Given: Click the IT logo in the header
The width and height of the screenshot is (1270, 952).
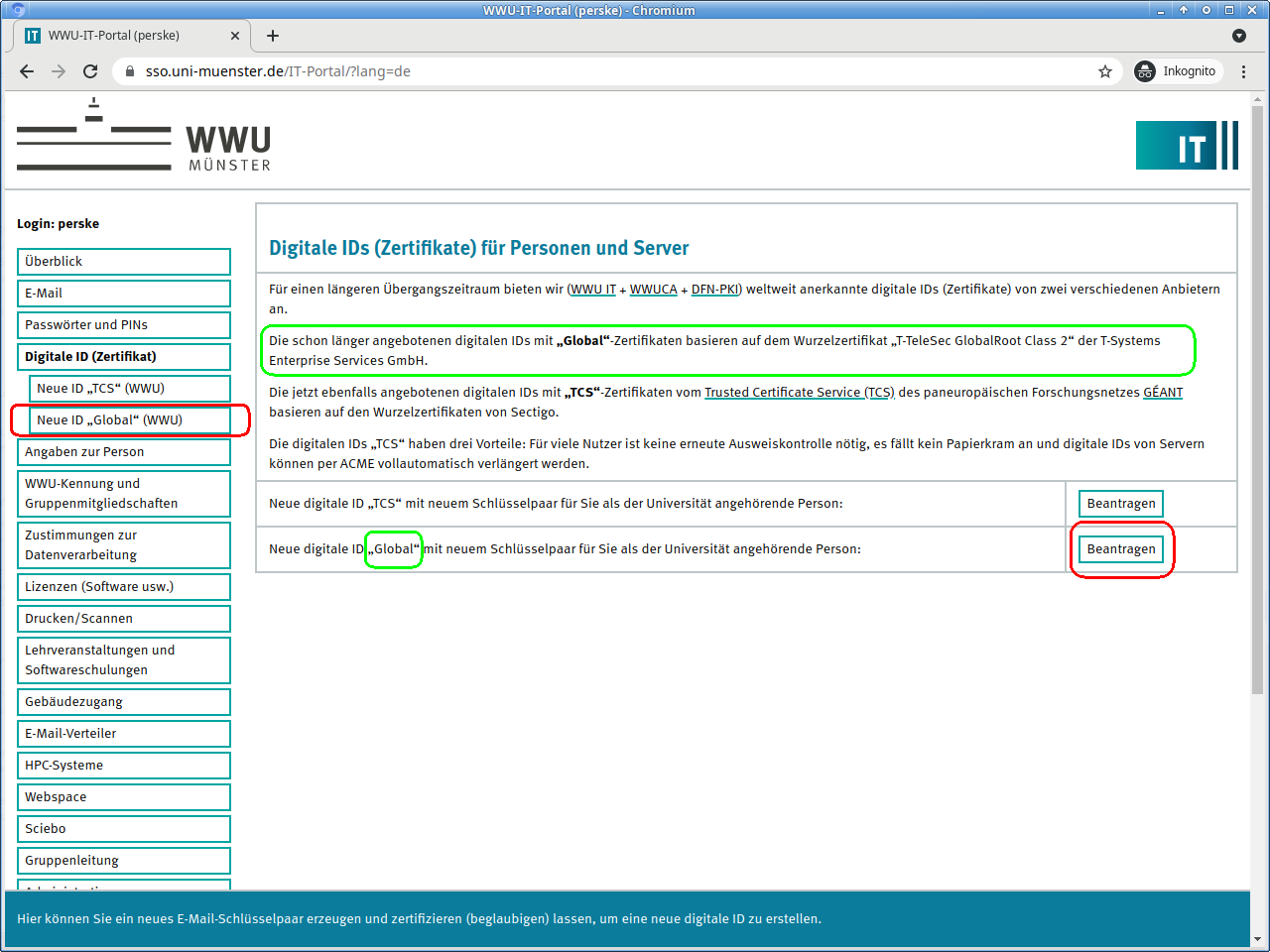Looking at the screenshot, I should coord(1187,146).
